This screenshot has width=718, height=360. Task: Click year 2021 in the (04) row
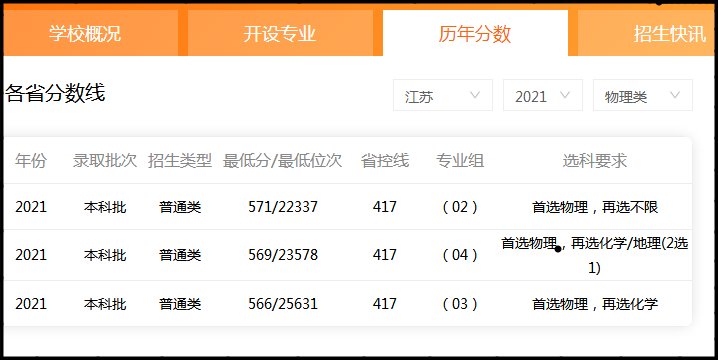pos(31,255)
